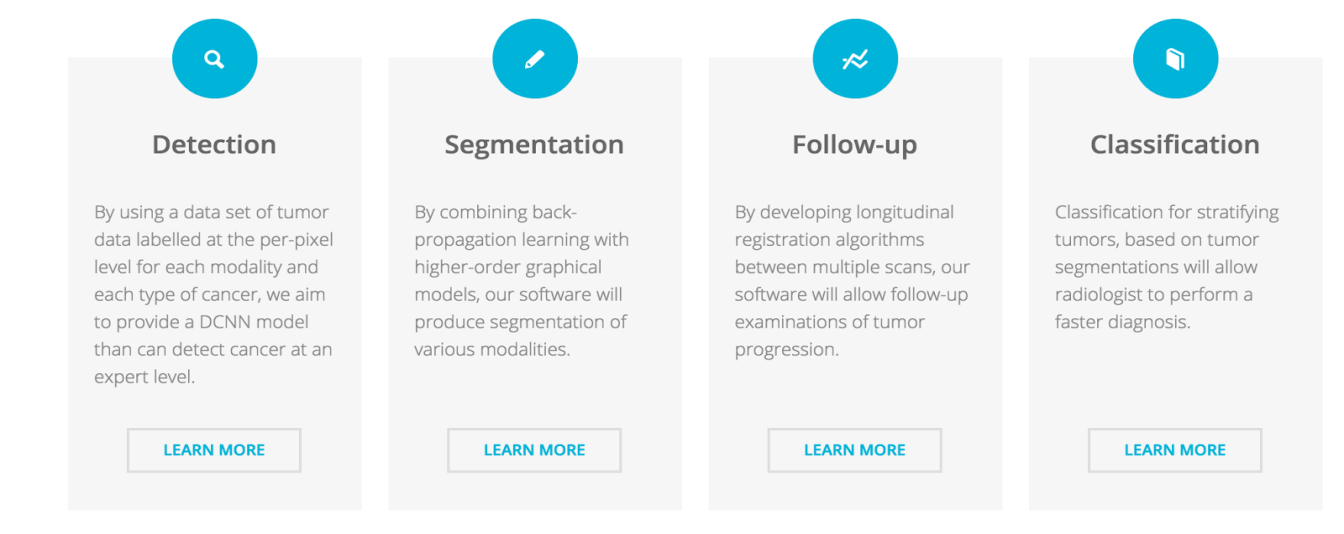1344x534 pixels.
Task: Select the Detection heading
Action: pyautogui.click(x=214, y=144)
